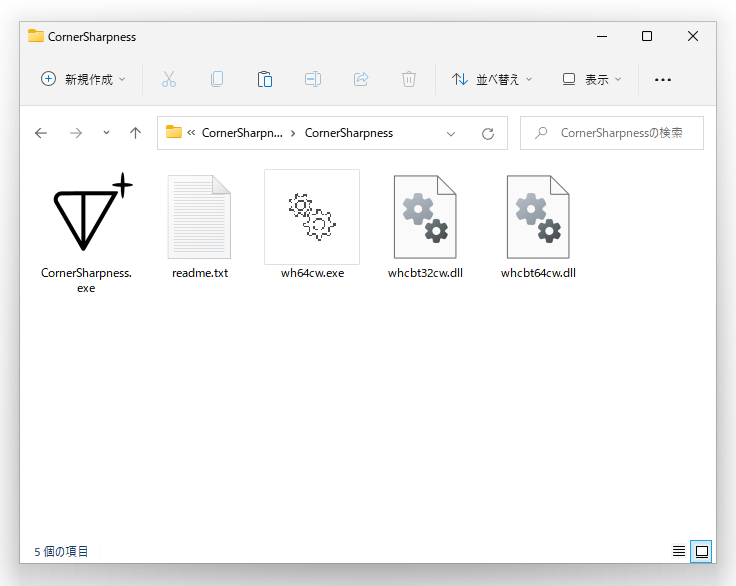Click the whcbt32cw.dll file name
The height and width of the screenshot is (586, 736).
pyautogui.click(x=425, y=273)
